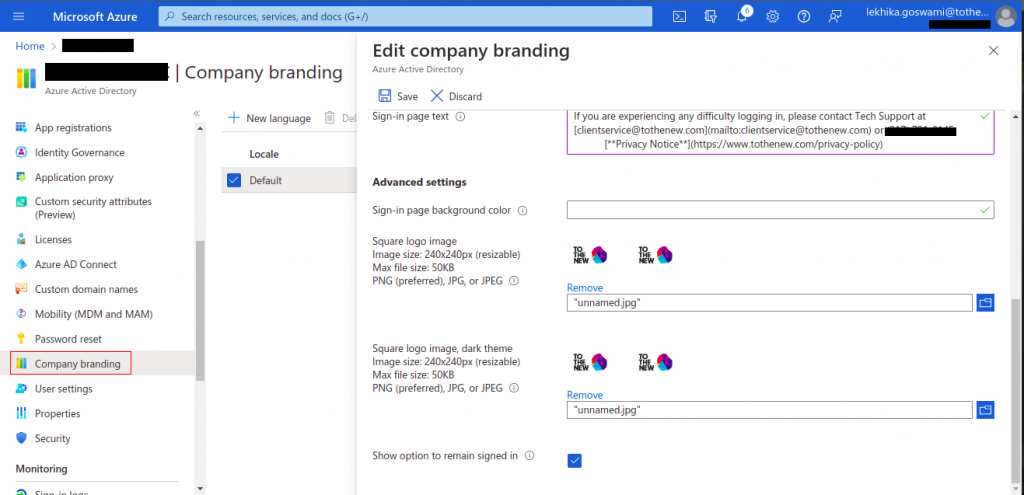Open Cloud Shell from the top bar
The height and width of the screenshot is (495, 1024).
coord(679,16)
